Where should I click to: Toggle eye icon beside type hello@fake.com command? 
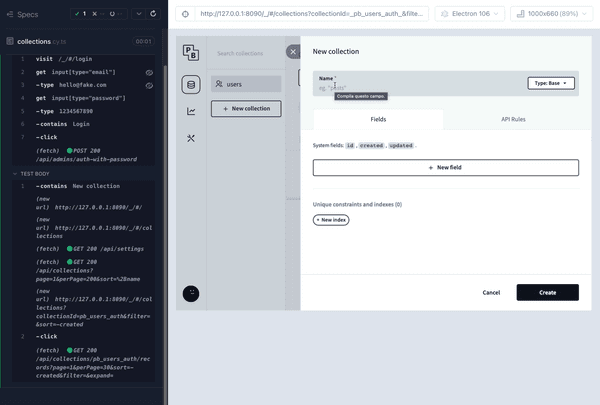click(x=149, y=85)
